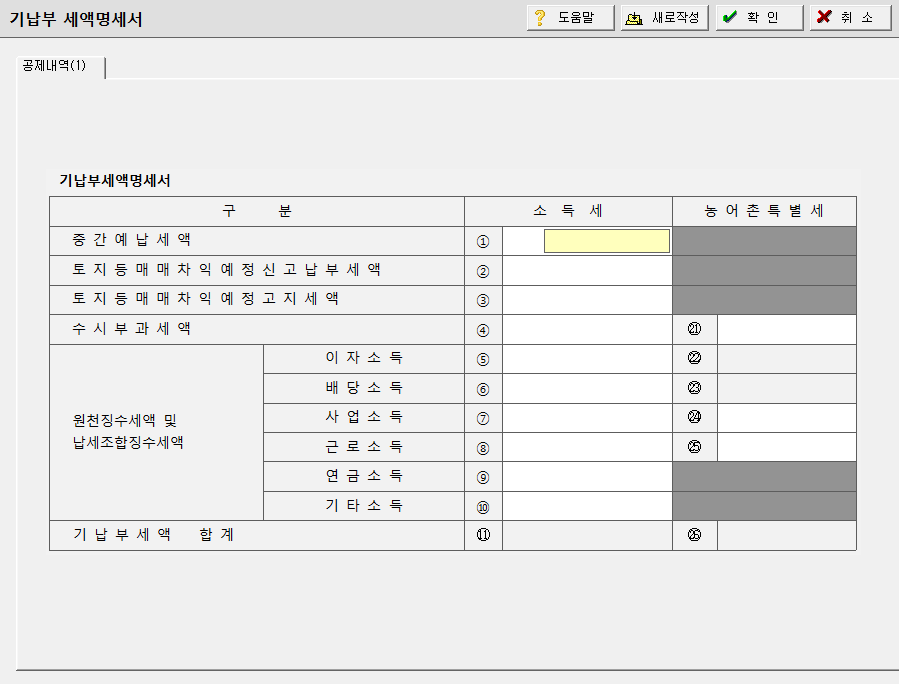The image size is (899, 684).
Task: Click the 기납부 세액명세서 window title
Action: point(76,19)
